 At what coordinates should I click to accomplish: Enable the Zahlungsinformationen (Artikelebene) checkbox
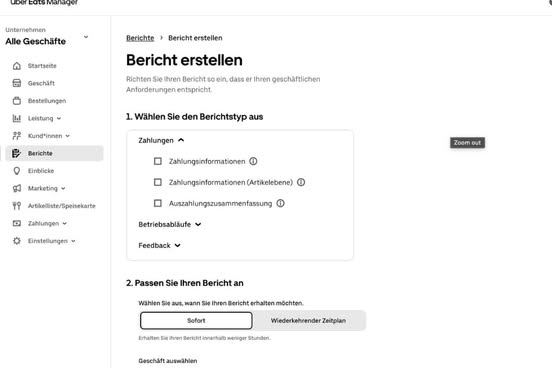[158, 182]
